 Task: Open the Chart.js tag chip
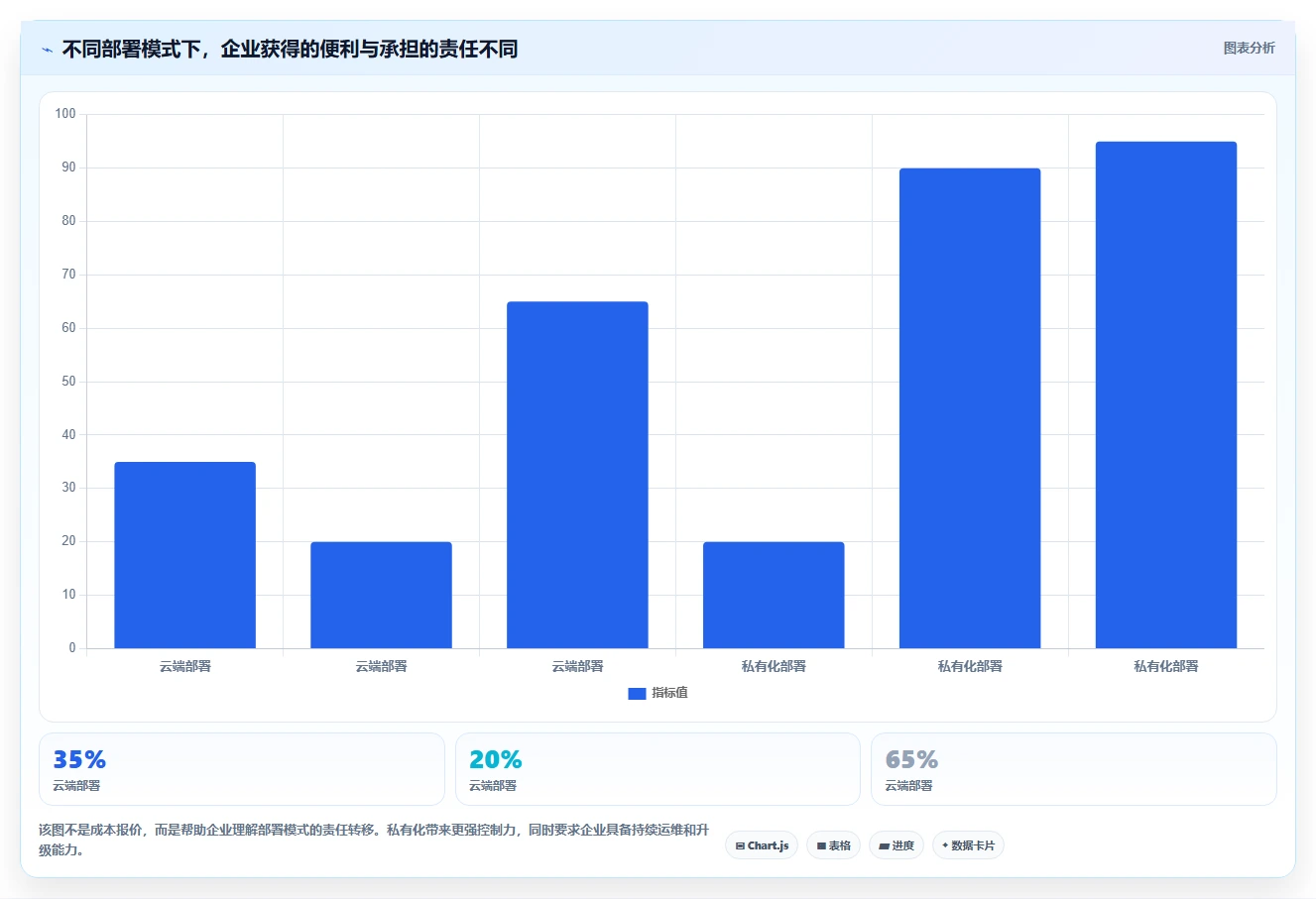(x=762, y=845)
